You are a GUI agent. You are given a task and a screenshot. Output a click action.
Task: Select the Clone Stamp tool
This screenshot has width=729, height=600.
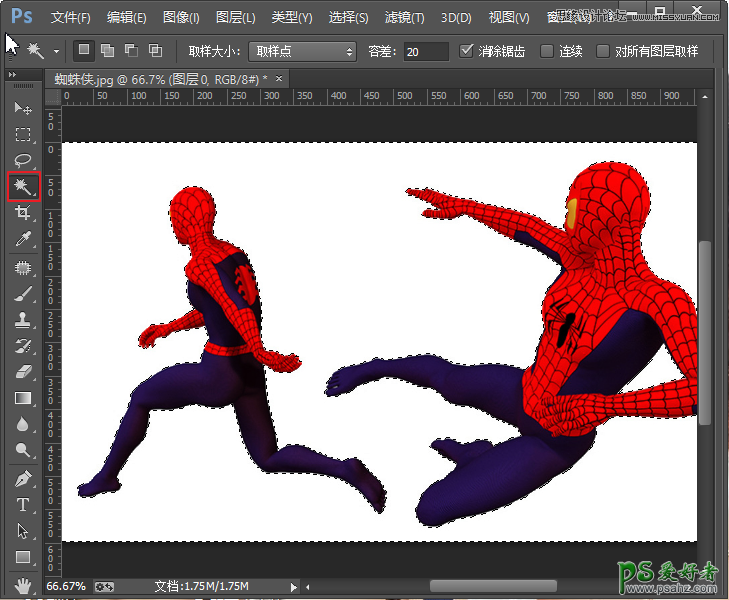coord(23,320)
